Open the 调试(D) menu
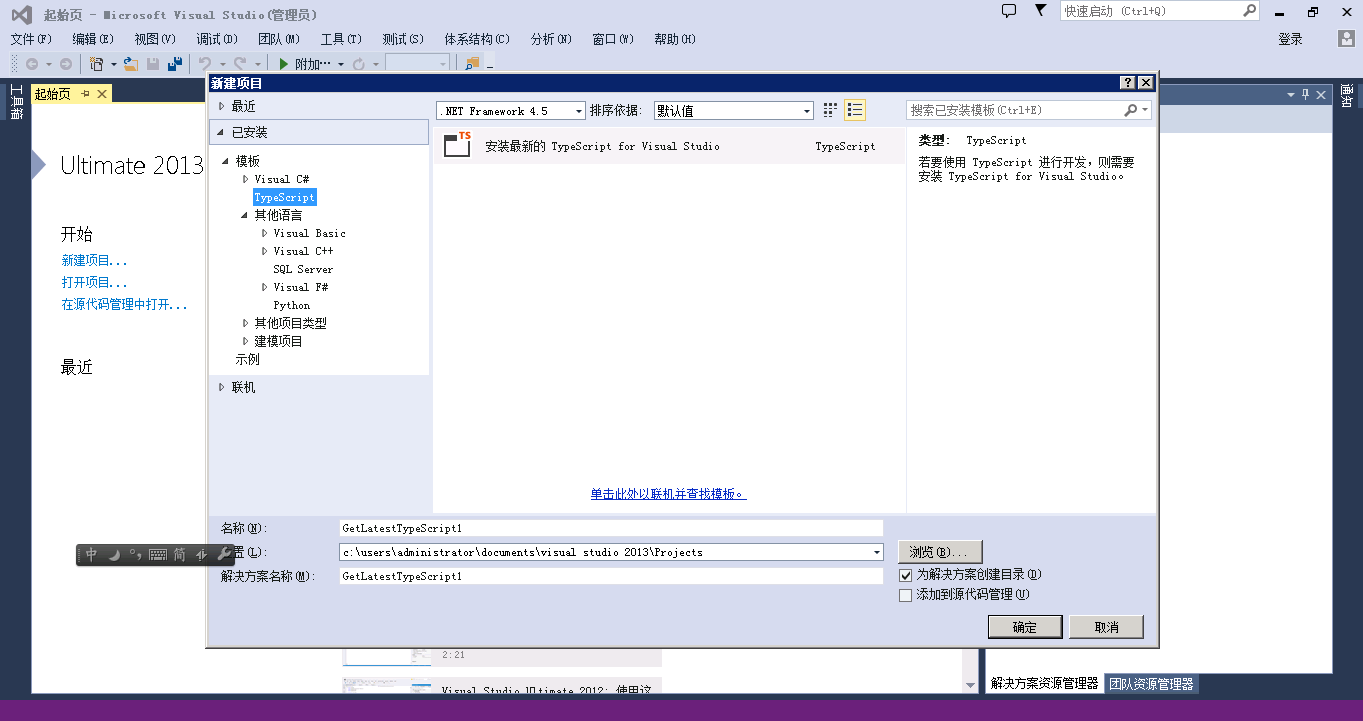1363x721 pixels. coord(217,39)
